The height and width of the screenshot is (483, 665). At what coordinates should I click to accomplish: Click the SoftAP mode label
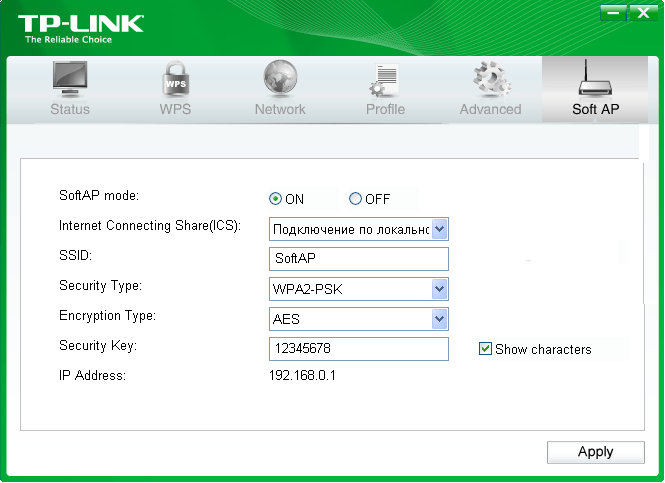(x=99, y=195)
